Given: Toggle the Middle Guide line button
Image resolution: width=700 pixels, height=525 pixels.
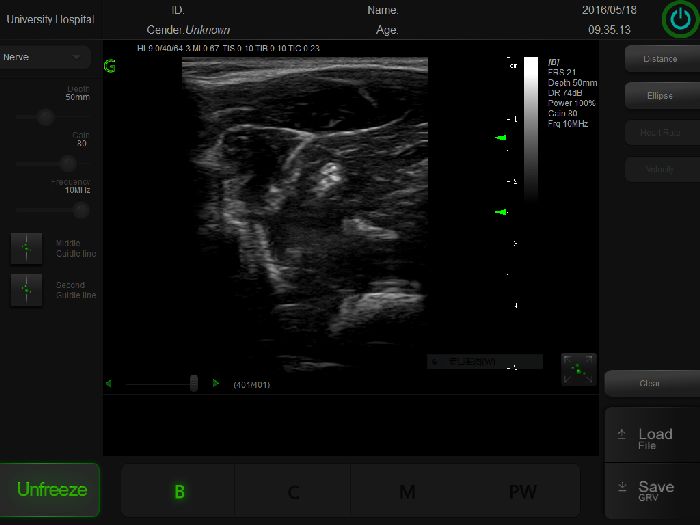Looking at the screenshot, I should pyautogui.click(x=26, y=248).
